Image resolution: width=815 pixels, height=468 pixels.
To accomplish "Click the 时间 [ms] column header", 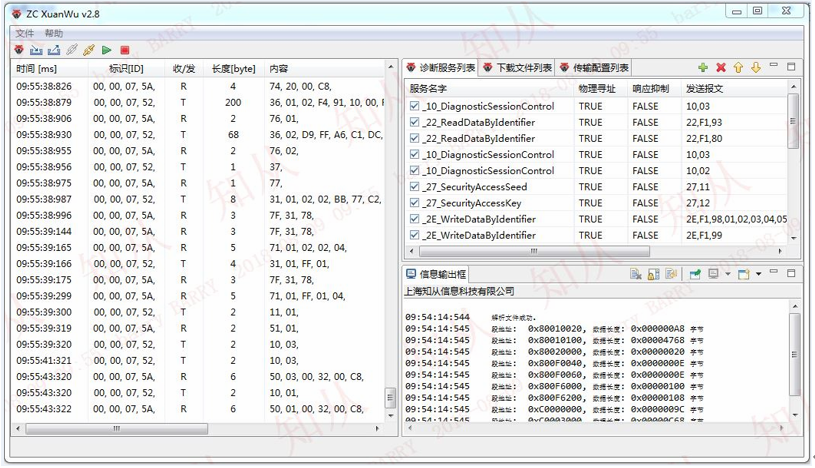I will [50, 69].
